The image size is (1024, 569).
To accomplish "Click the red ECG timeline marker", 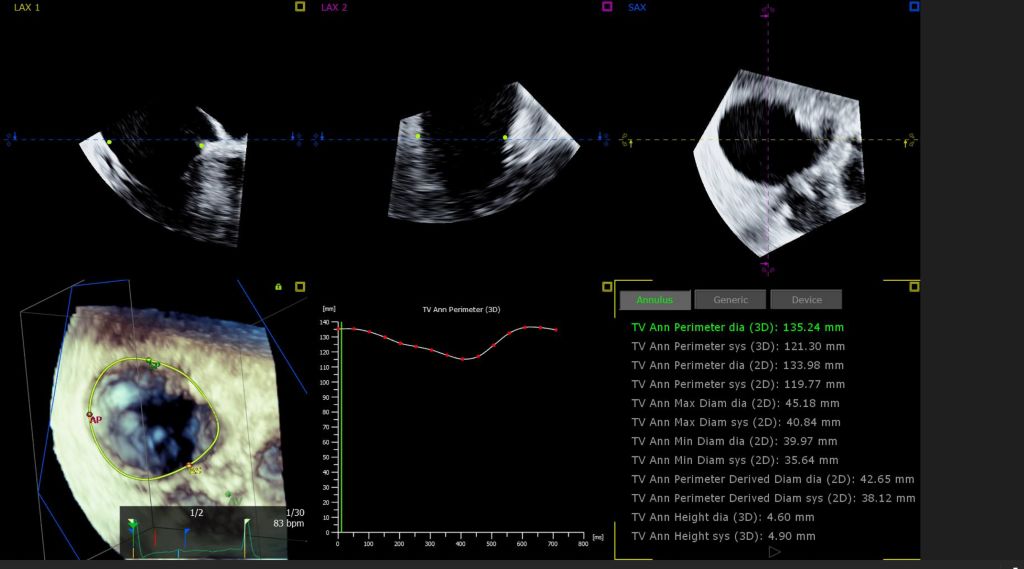I will (155, 537).
